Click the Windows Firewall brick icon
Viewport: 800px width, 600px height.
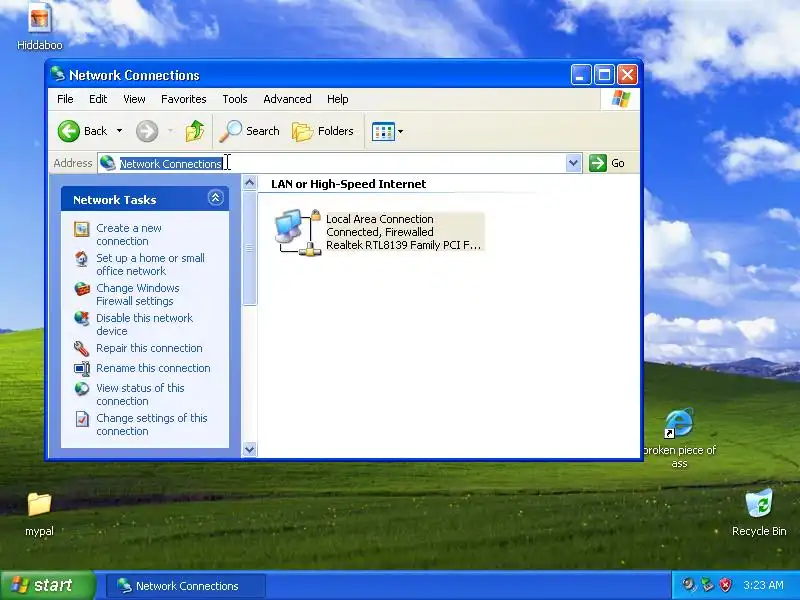tap(82, 289)
